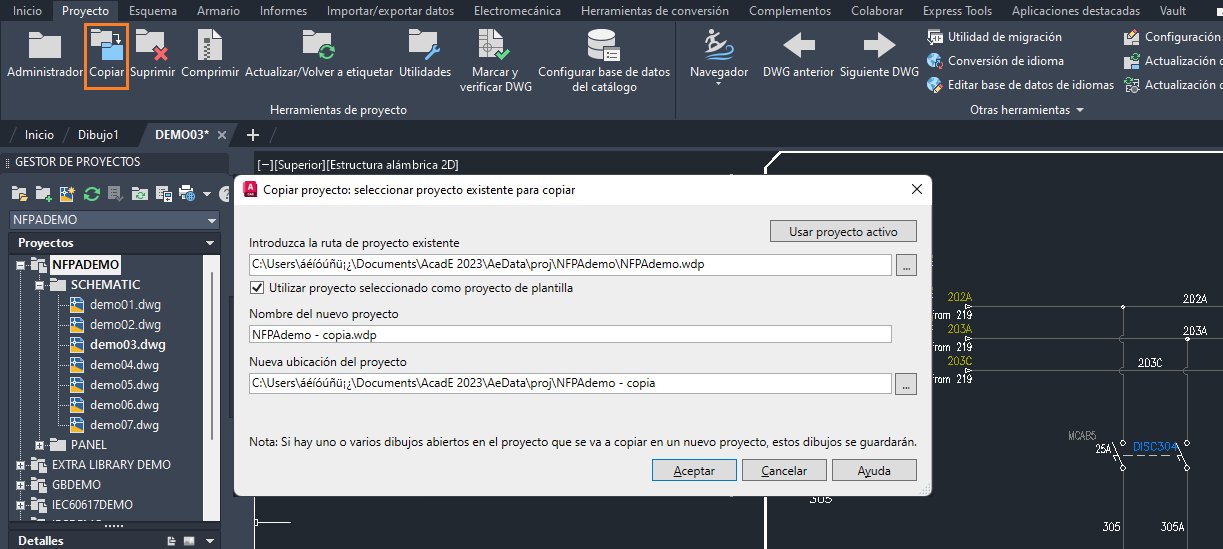
Task: Switch to the Informes ribbon tab
Action: click(283, 11)
